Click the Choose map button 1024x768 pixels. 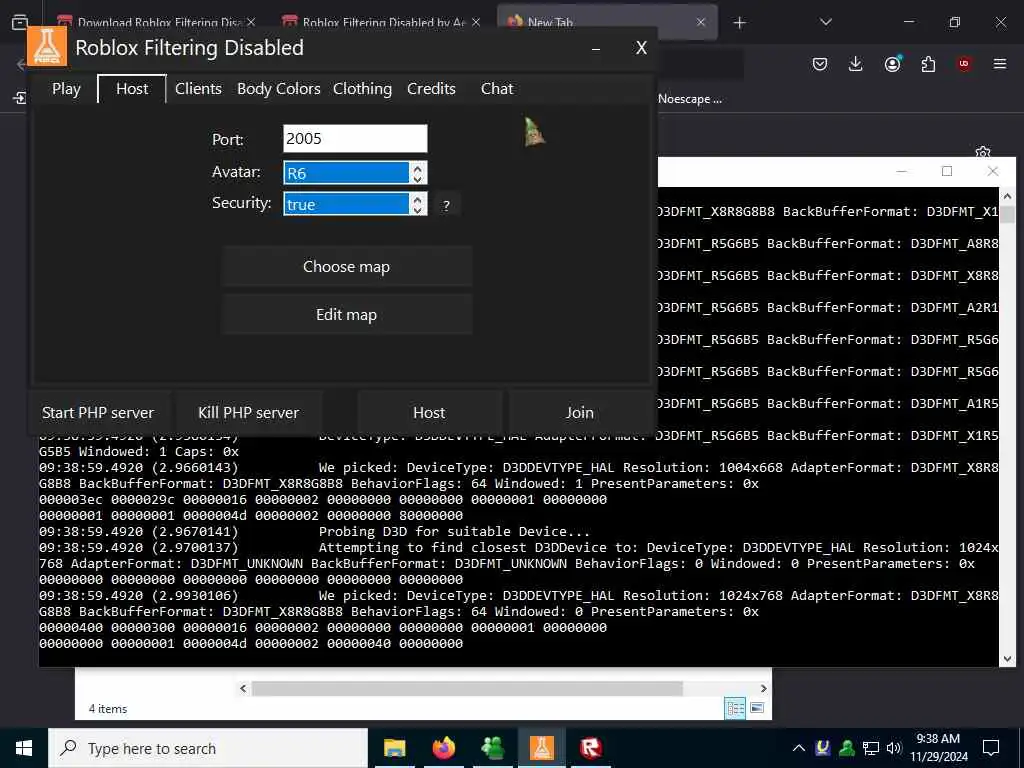[x=346, y=266]
